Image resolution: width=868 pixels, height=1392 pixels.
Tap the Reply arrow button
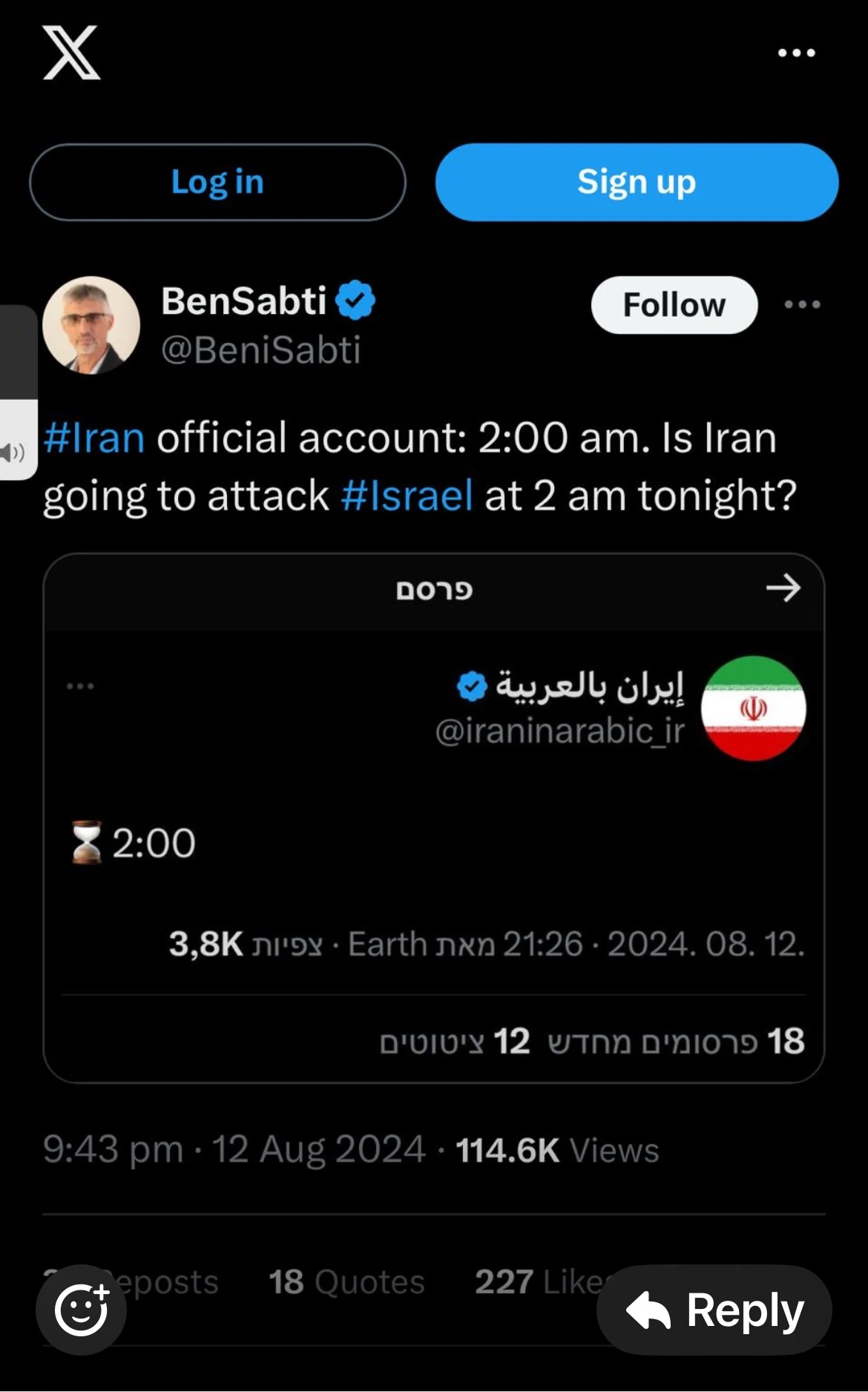[x=714, y=1310]
